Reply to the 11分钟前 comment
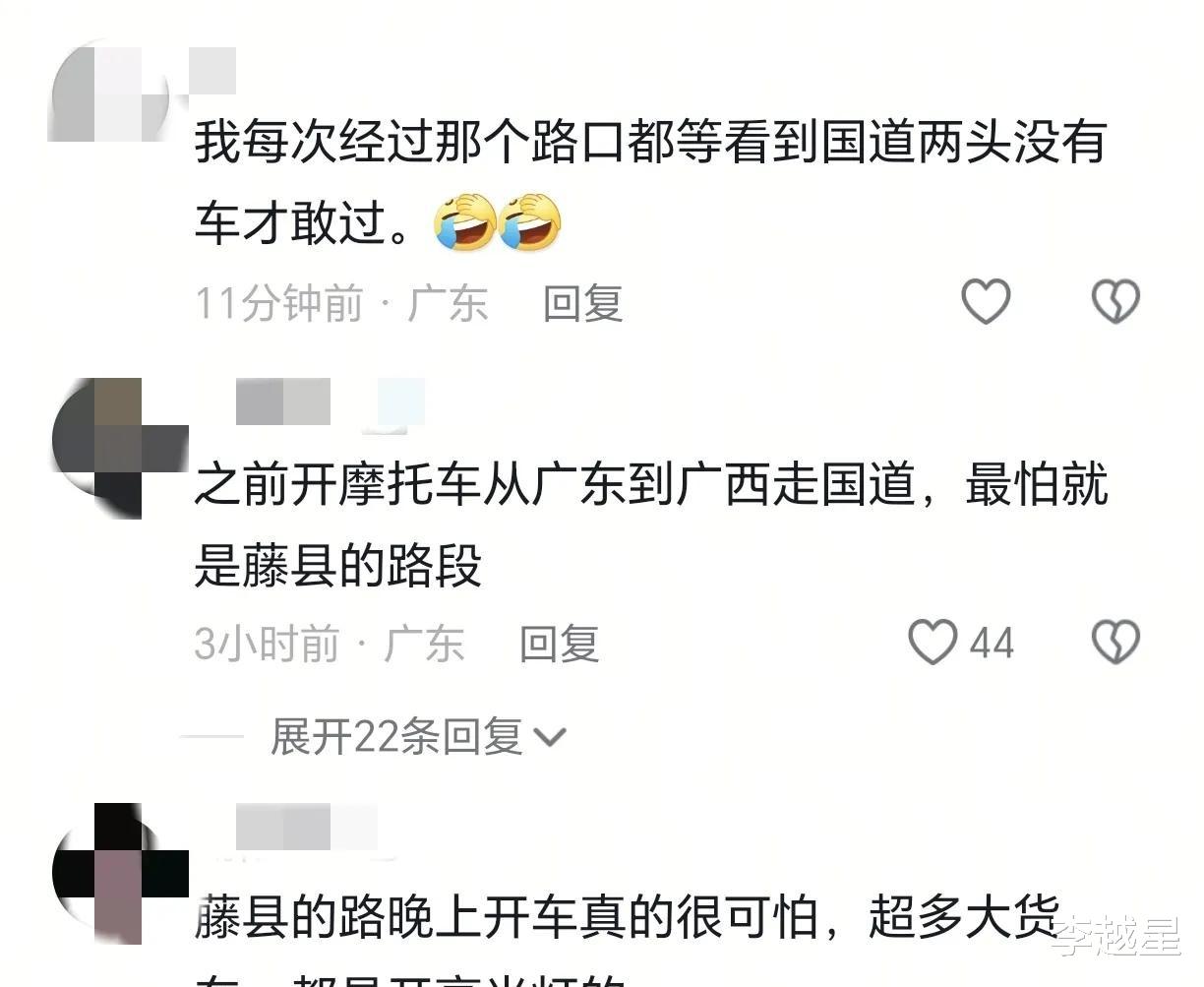 (583, 303)
